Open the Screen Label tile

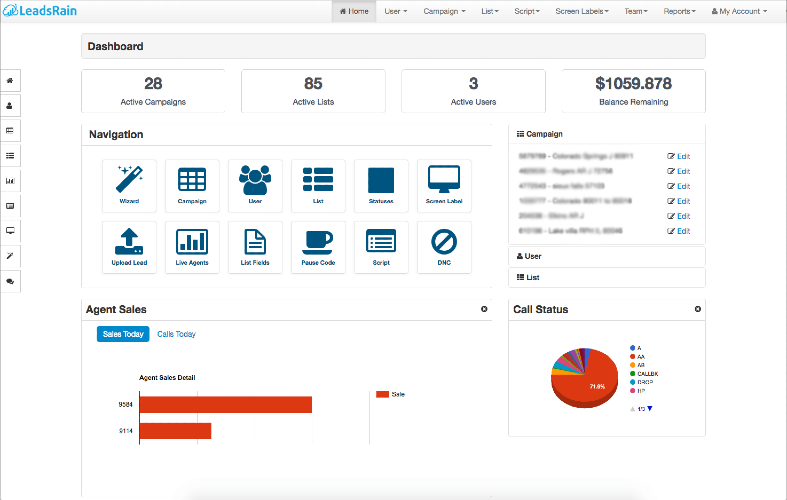444,186
